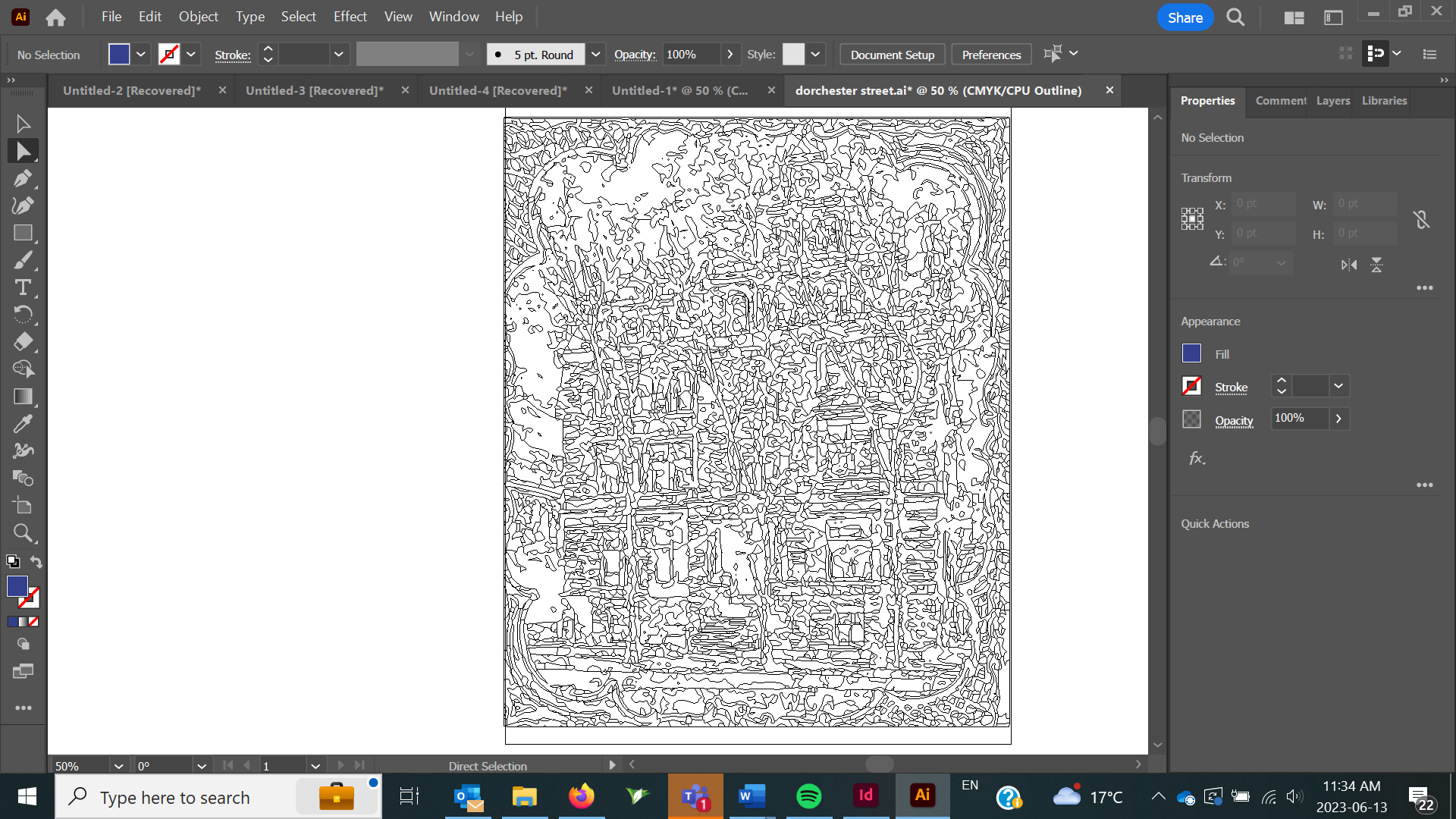Click the Preferences button
The image size is (1456, 819).
991,54
